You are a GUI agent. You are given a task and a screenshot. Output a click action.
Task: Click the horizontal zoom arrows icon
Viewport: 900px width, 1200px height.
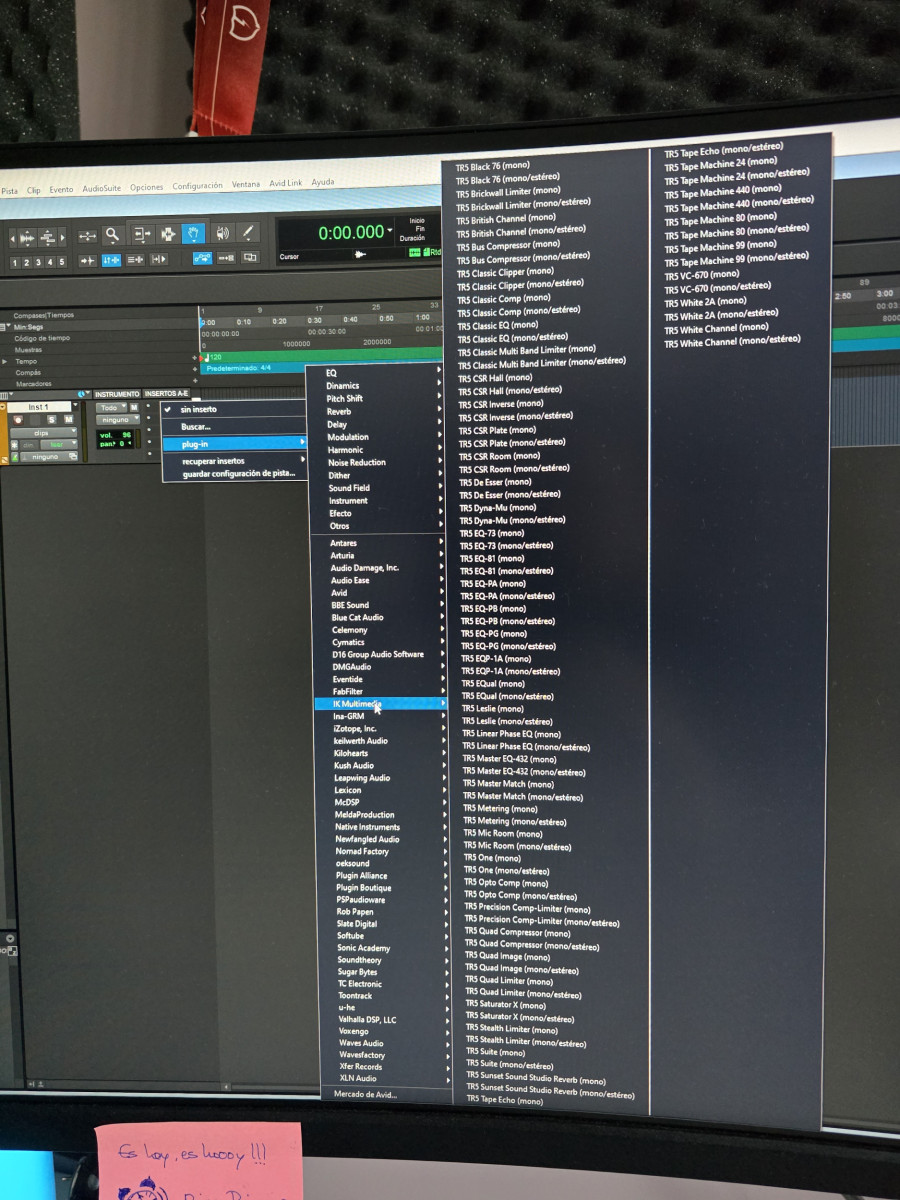pyautogui.click(x=87, y=236)
